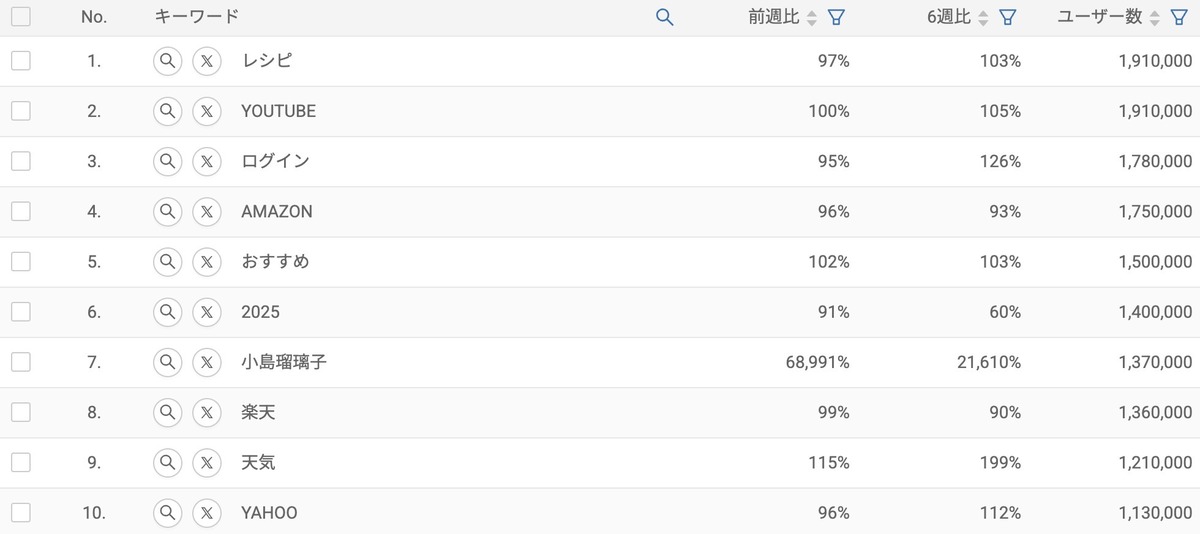Check the box for the レシピ row

21,61
